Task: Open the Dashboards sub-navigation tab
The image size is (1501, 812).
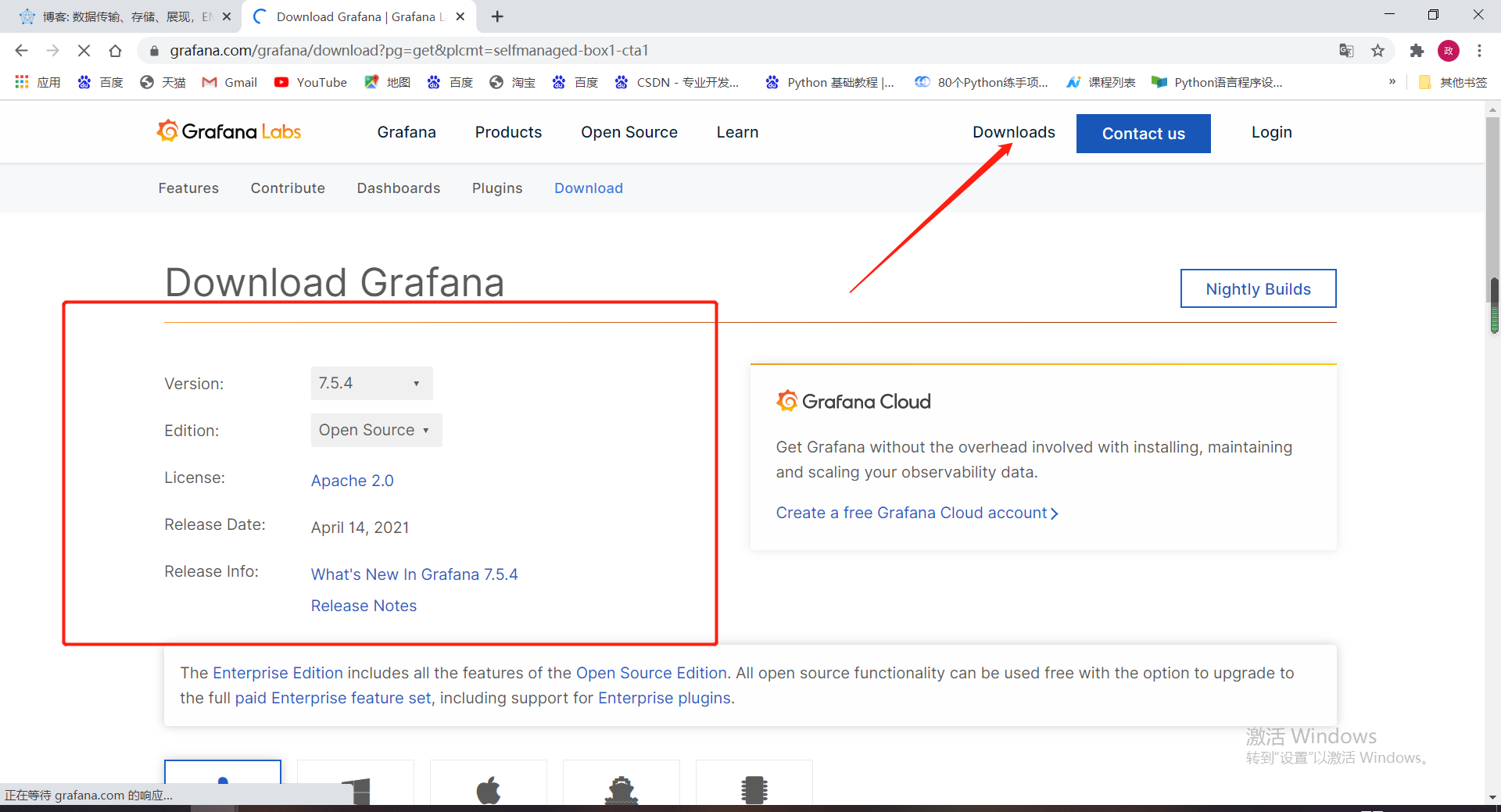Action: click(x=399, y=188)
